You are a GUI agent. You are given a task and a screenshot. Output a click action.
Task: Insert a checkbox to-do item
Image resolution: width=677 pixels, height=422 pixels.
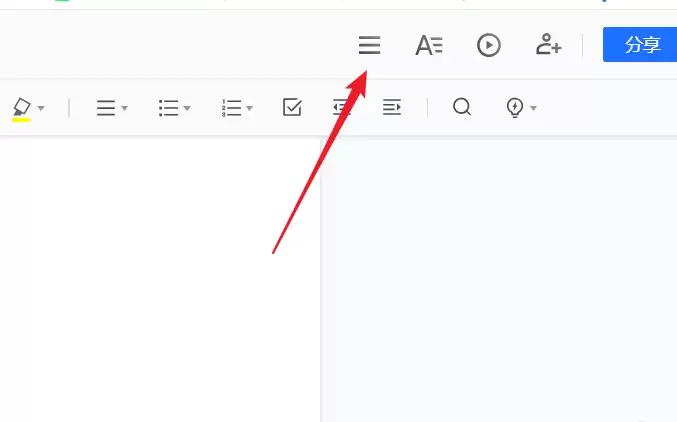click(x=292, y=107)
